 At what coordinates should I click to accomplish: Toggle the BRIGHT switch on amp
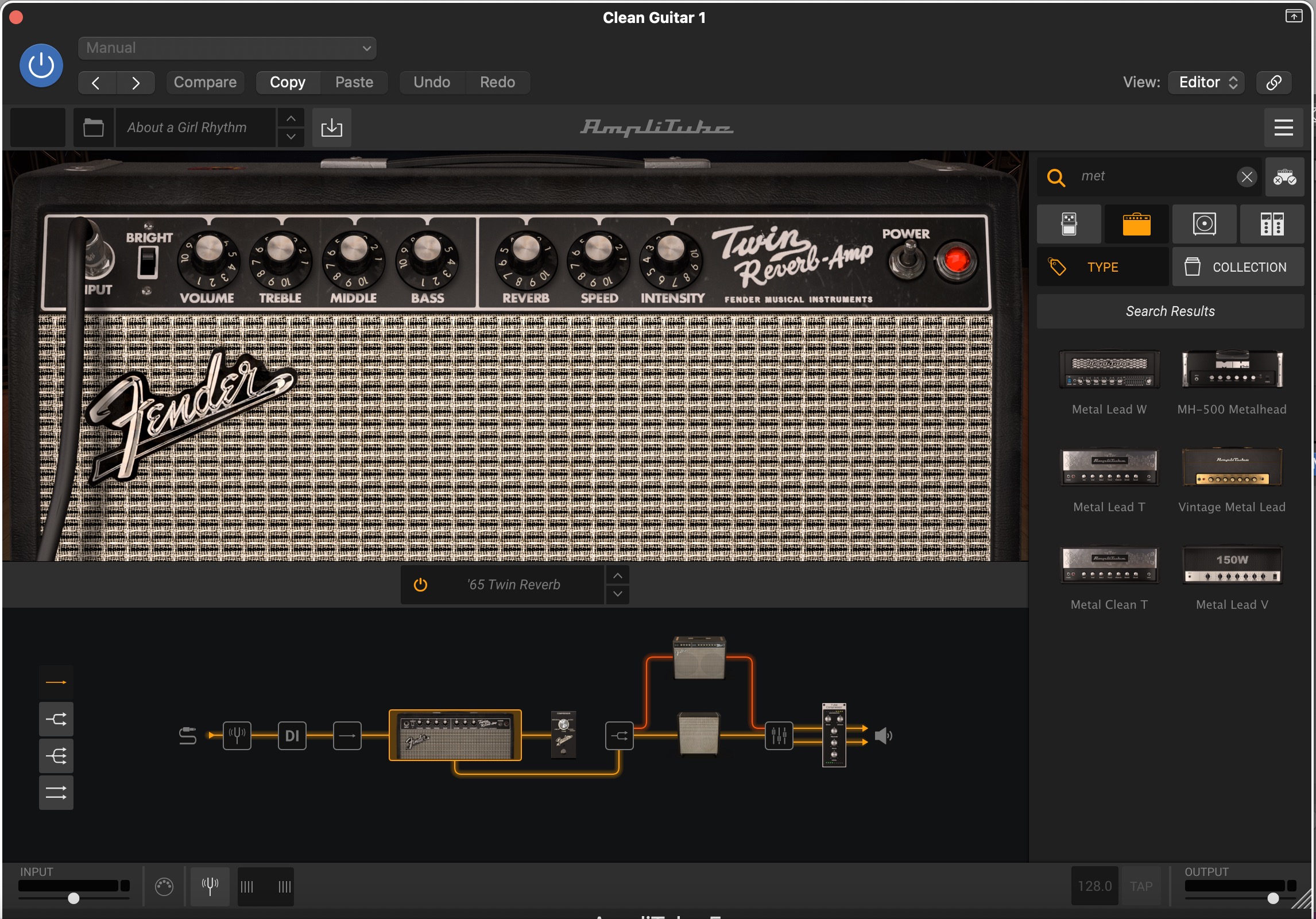(148, 262)
